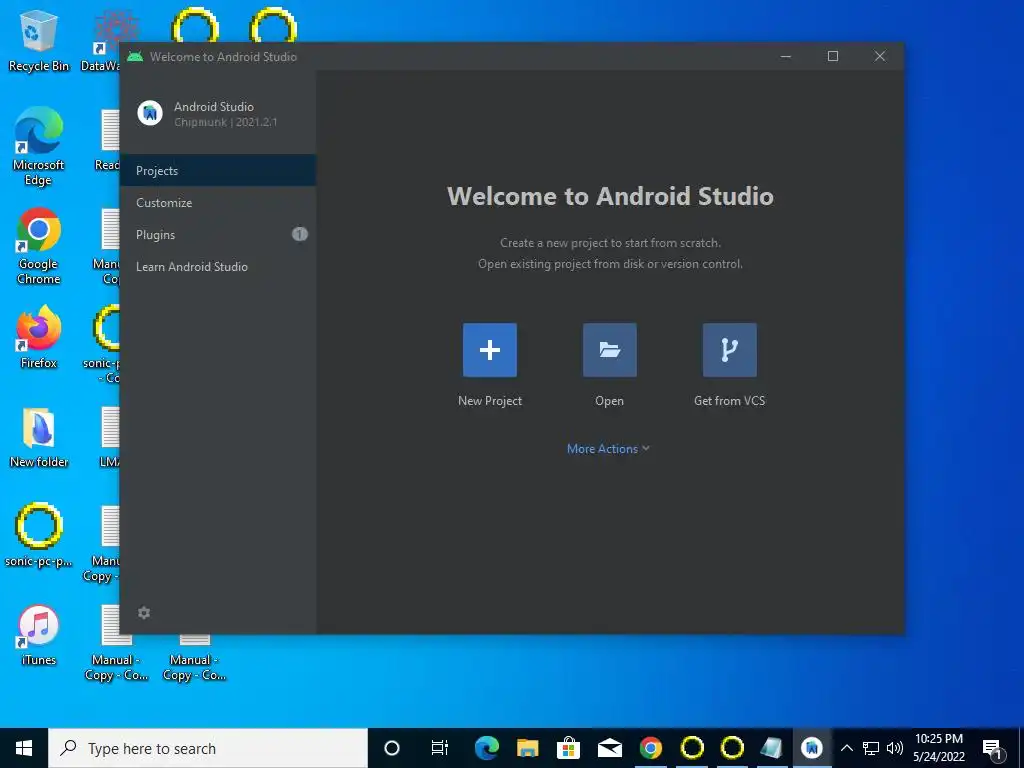Open the Windows Start menu

click(x=24, y=748)
